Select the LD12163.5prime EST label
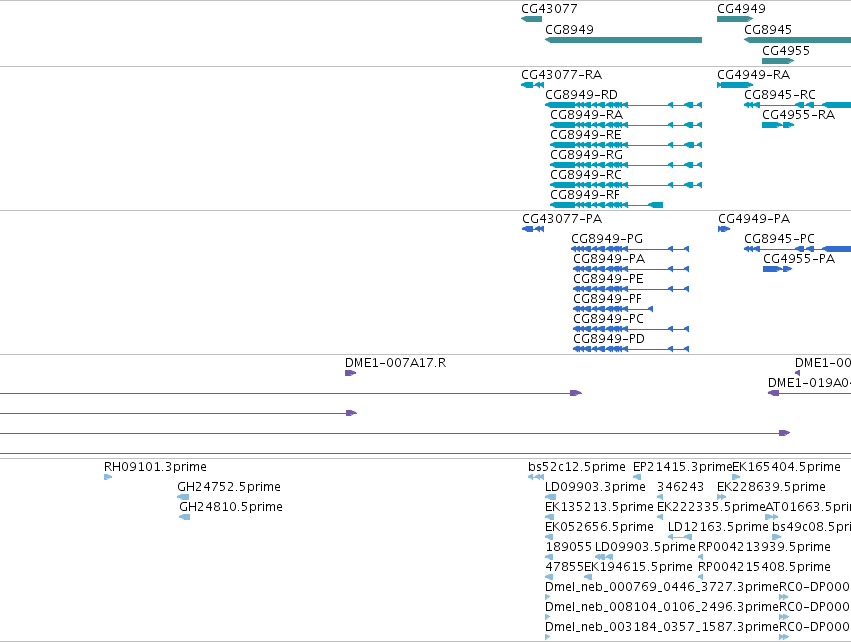This screenshot has height=642, width=851. point(718,527)
